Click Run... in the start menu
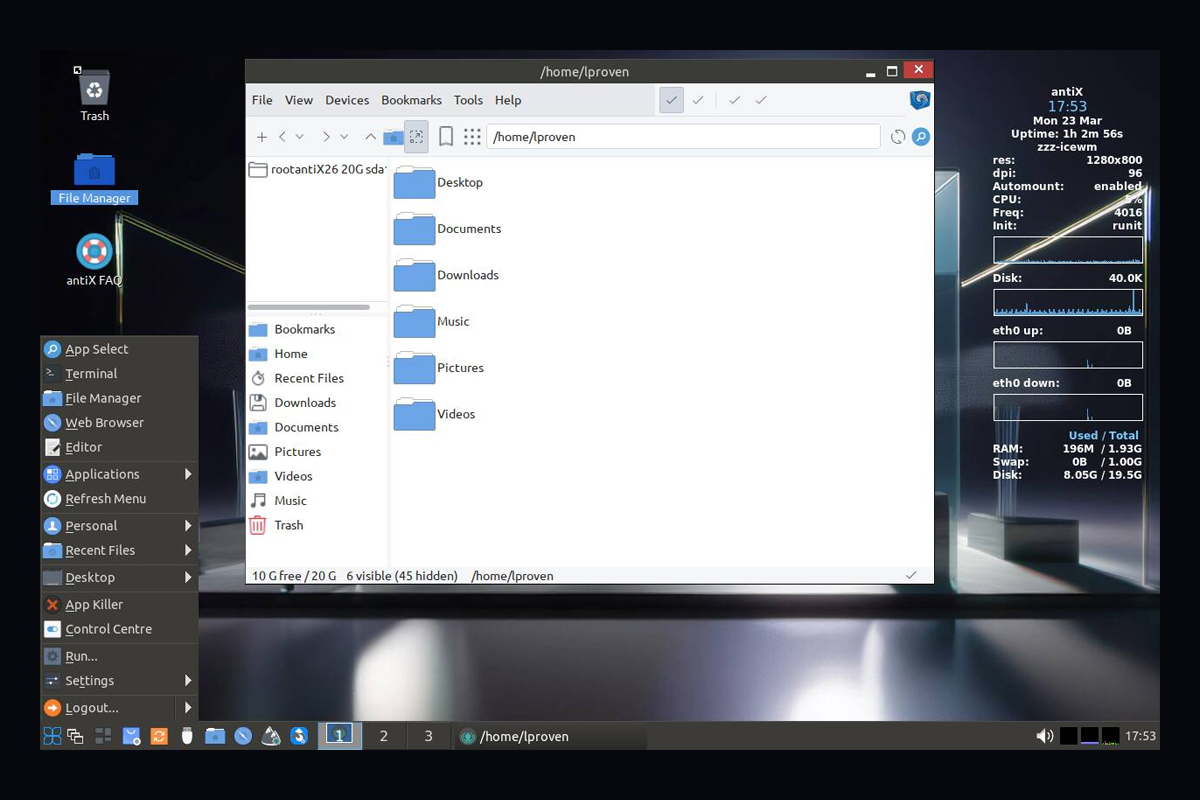The image size is (1200, 800). pyautogui.click(x=119, y=657)
